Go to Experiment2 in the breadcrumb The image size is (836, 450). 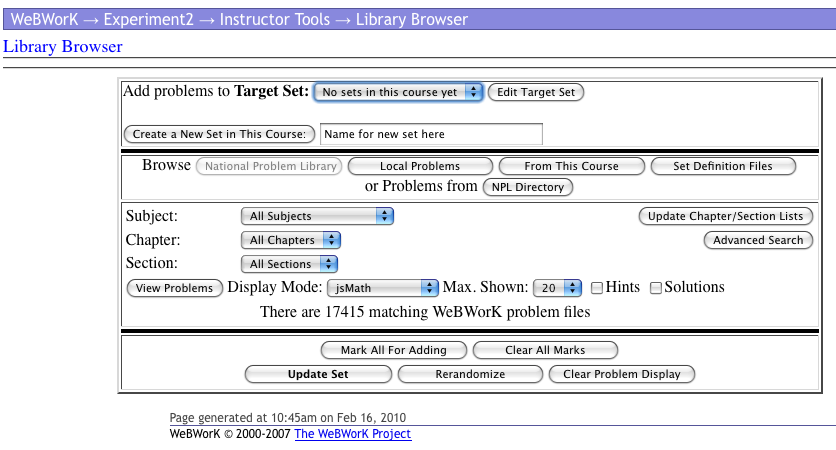148,20
